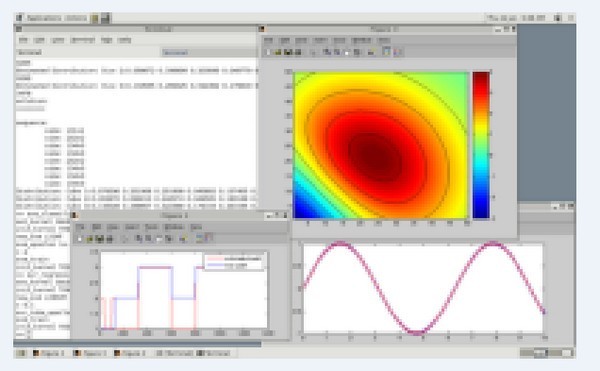Select Pan hand tool in heatmap figure toolbar
Viewport: 600px width, 371px height.
tap(347, 52)
